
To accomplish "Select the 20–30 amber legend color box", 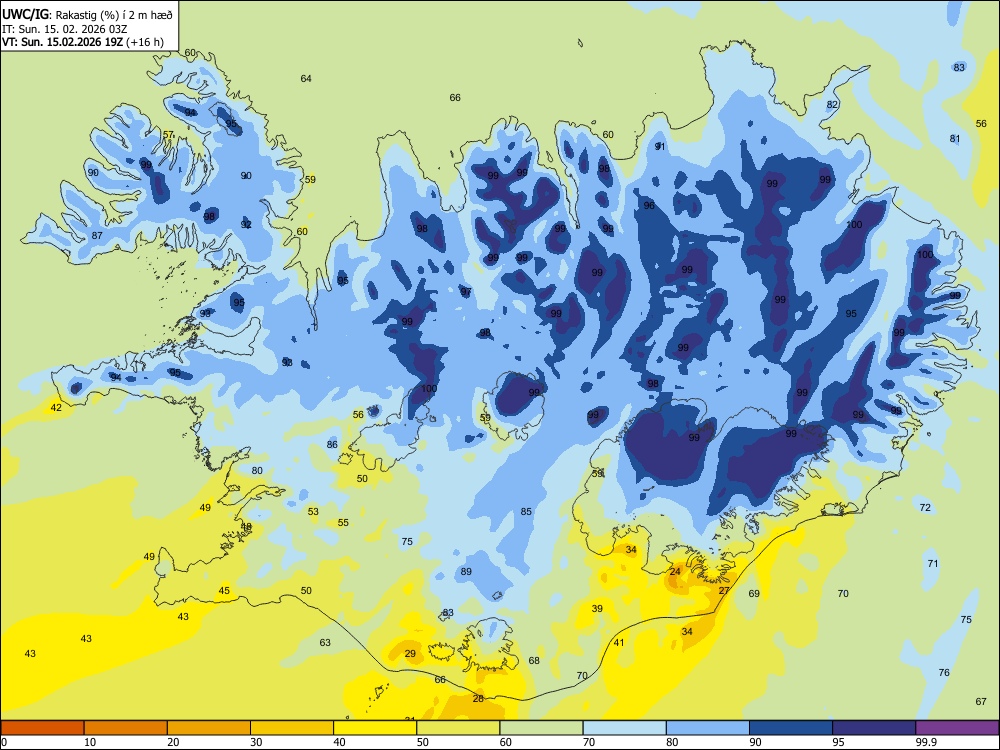I will pos(209,728).
